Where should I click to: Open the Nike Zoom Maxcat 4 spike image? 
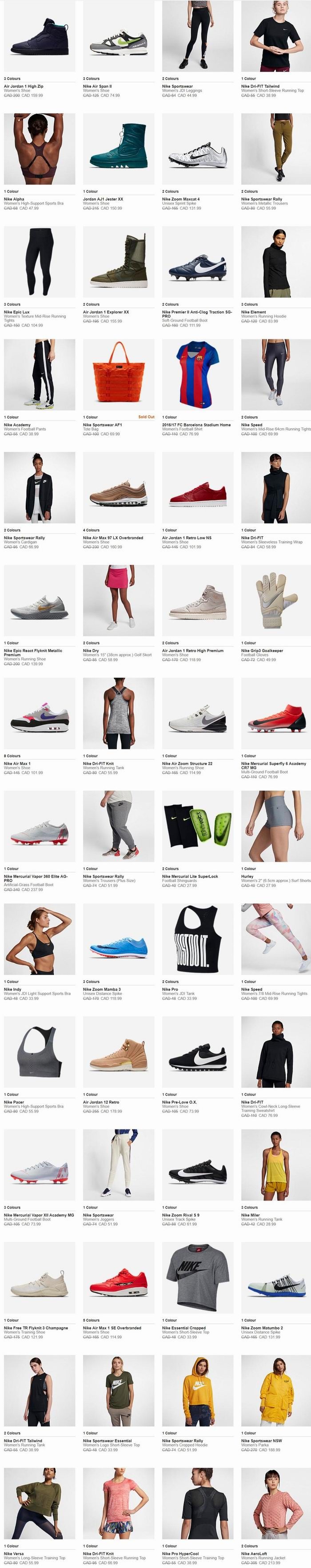(197, 149)
